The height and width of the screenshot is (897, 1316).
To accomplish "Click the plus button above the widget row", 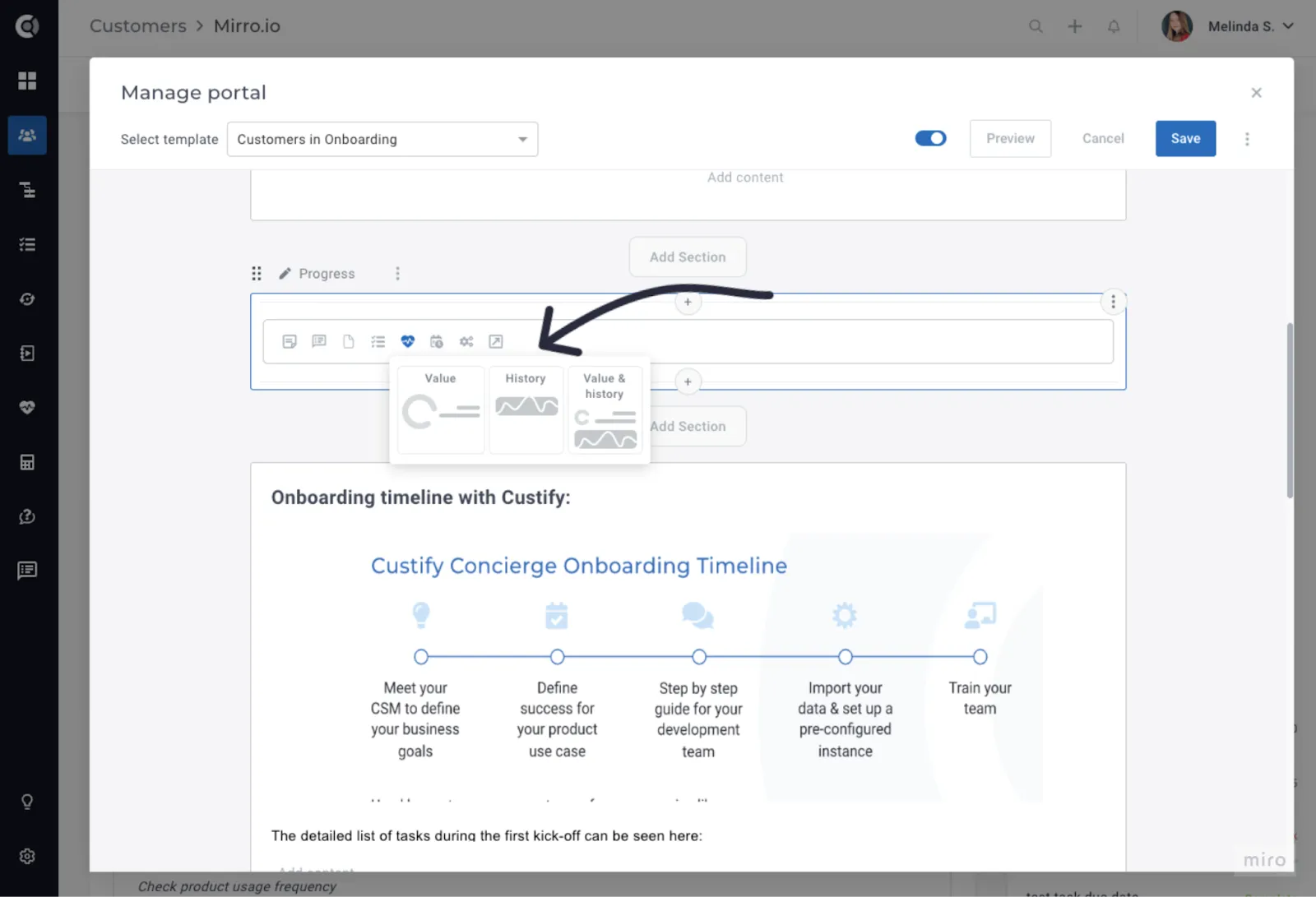I will (688, 302).
